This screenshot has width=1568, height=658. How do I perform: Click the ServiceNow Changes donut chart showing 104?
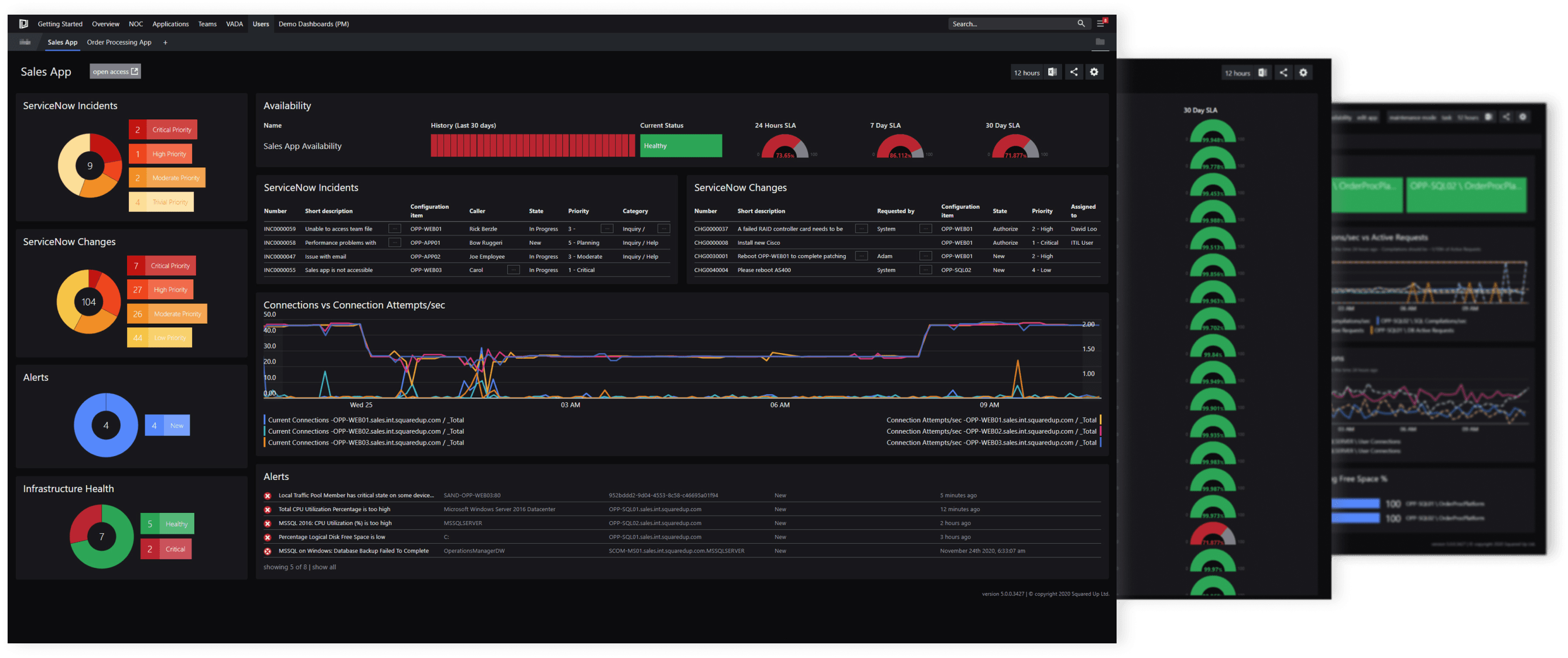89,302
